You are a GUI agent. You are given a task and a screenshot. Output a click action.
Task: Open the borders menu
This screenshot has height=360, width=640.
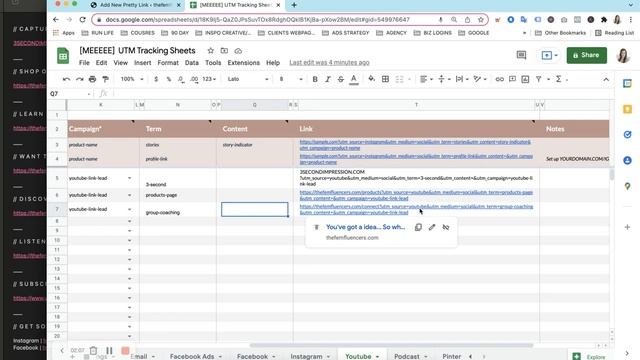(x=385, y=79)
